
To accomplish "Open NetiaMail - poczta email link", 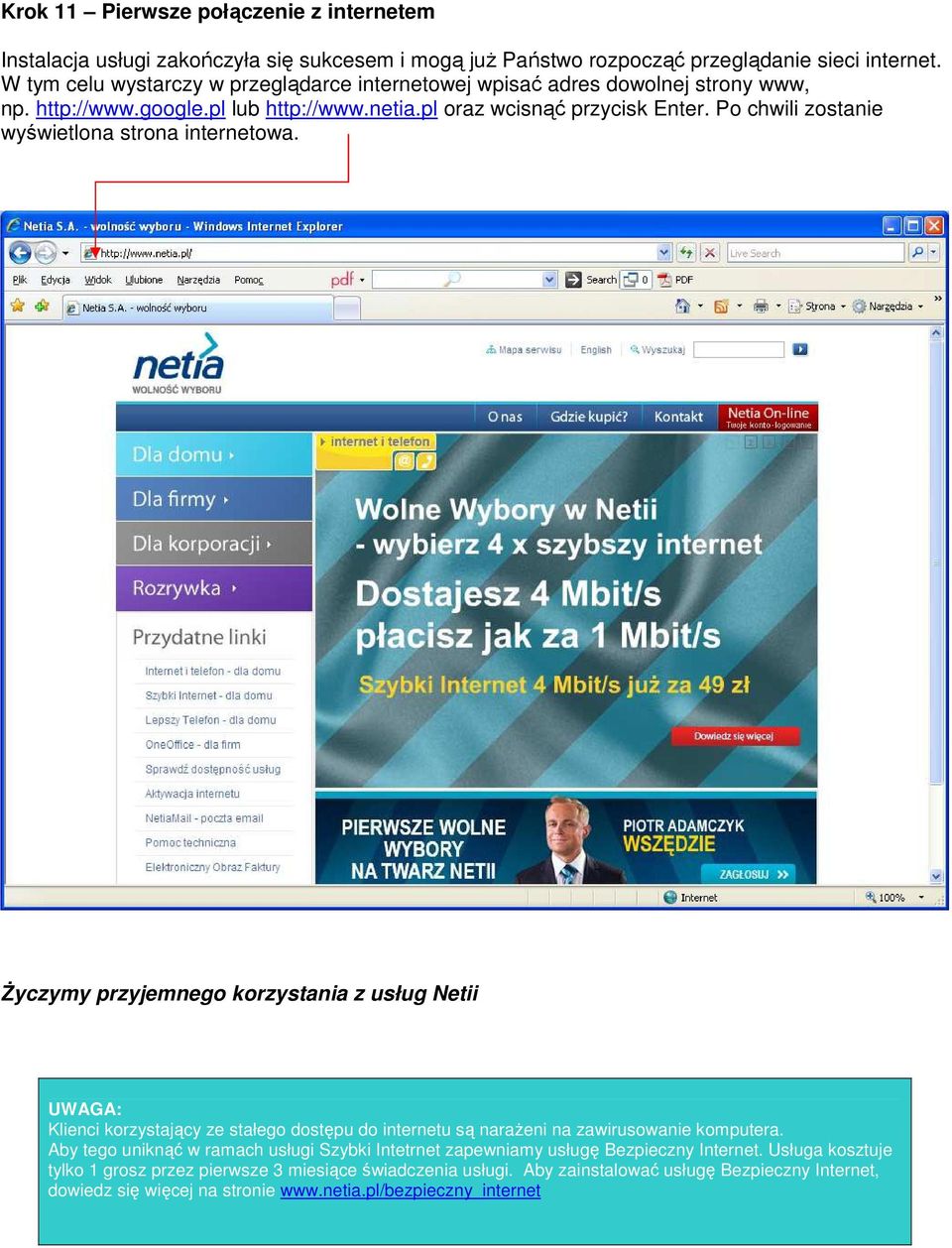I will [204, 818].
